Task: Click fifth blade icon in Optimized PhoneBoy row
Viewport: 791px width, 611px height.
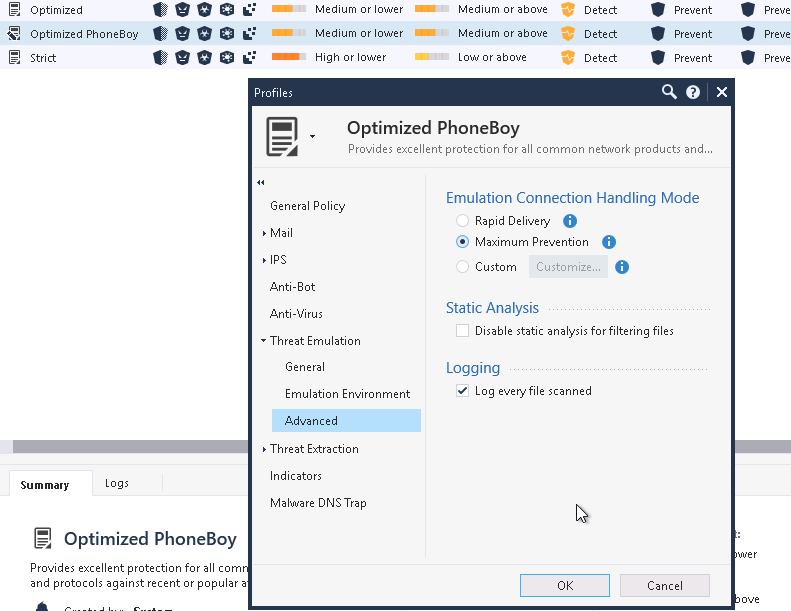Action: point(249,34)
